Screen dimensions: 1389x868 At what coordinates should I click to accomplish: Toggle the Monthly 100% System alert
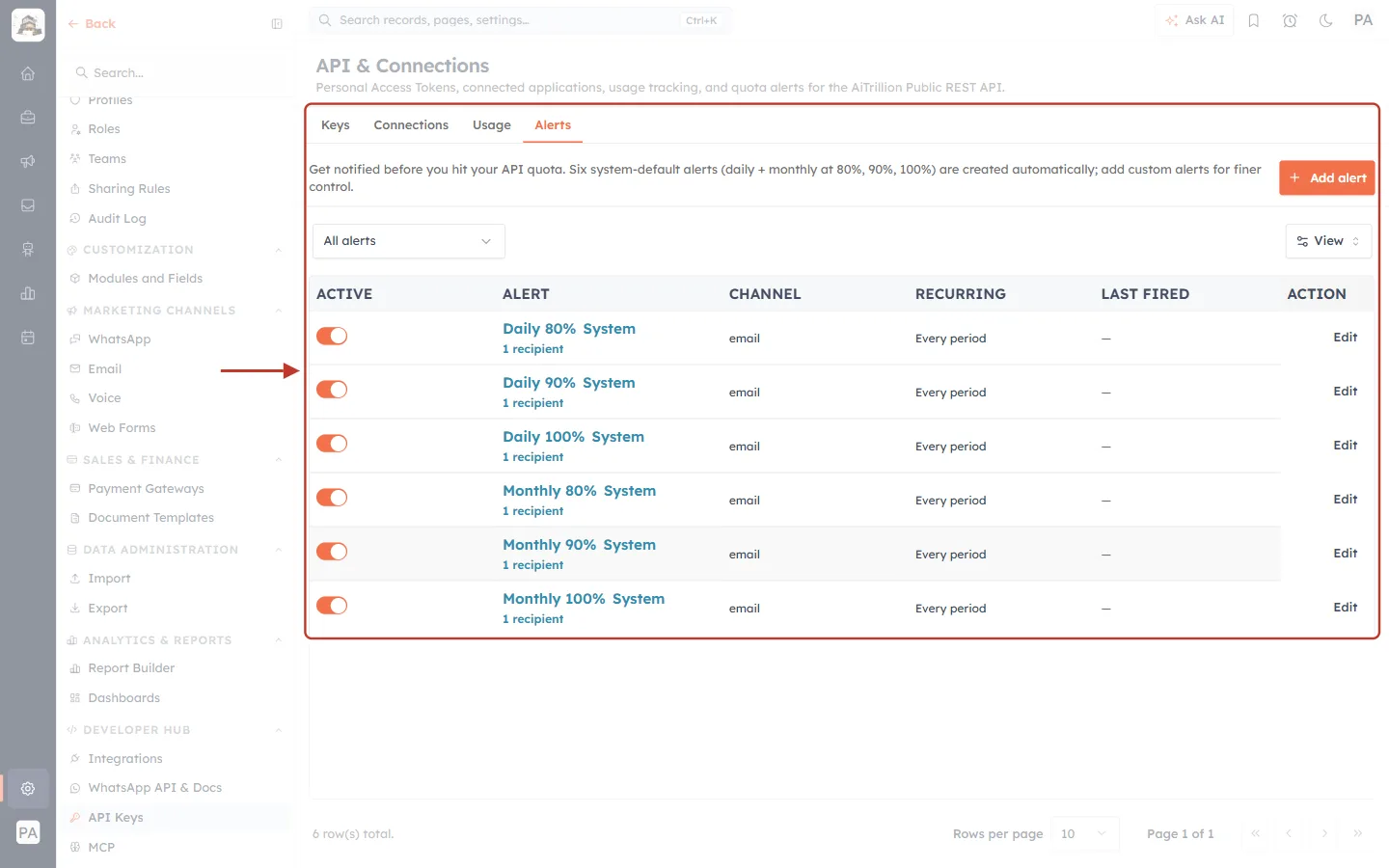click(332, 606)
